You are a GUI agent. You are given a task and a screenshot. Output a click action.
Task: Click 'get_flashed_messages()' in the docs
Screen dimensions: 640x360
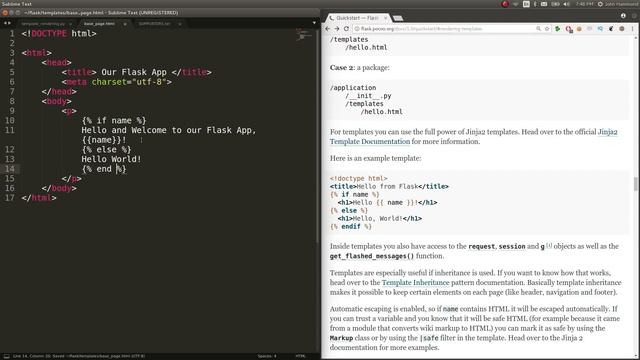click(x=372, y=256)
